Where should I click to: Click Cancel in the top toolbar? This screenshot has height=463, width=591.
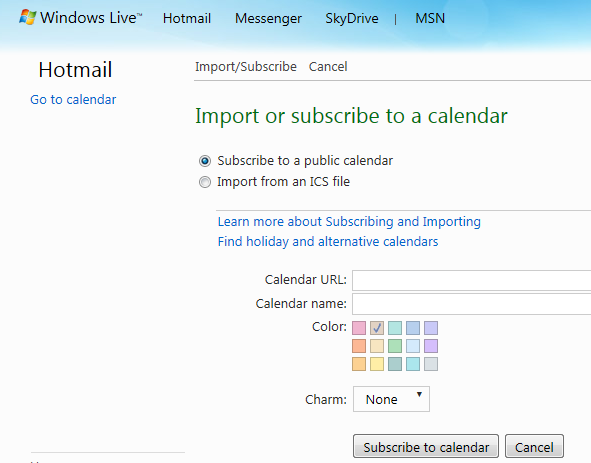pos(328,67)
